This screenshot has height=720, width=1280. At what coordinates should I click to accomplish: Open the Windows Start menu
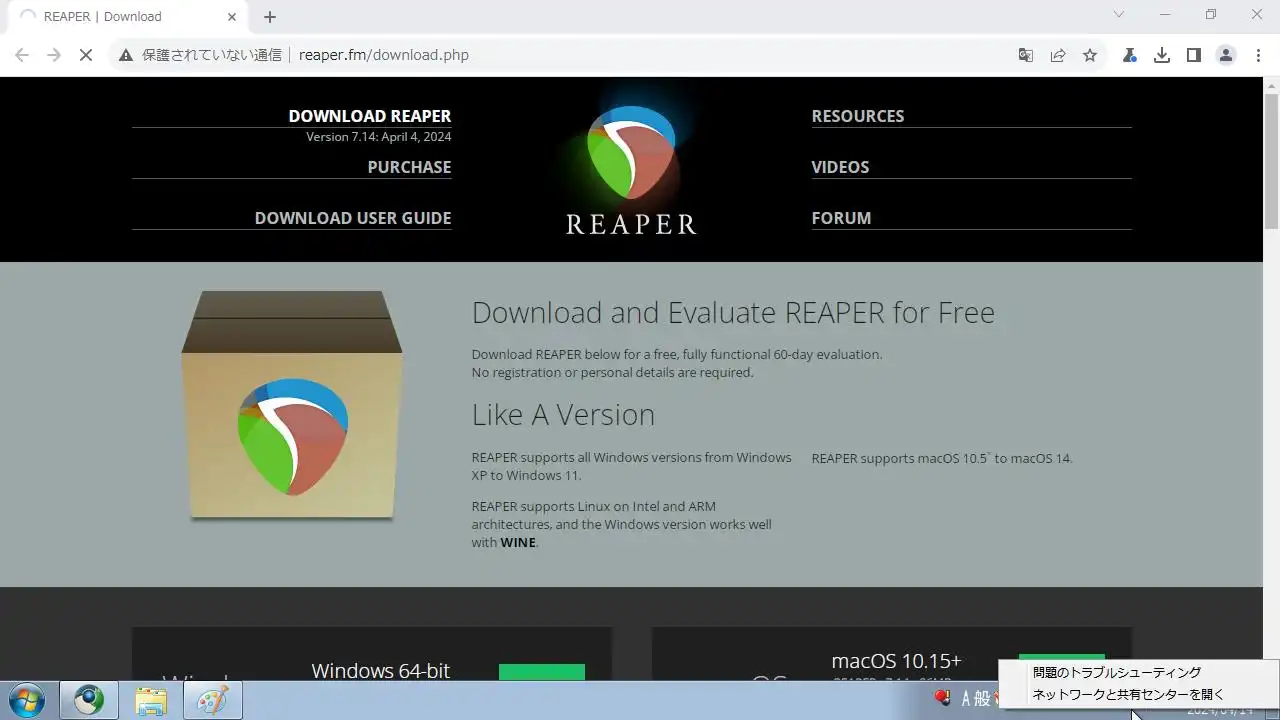pyautogui.click(x=27, y=700)
